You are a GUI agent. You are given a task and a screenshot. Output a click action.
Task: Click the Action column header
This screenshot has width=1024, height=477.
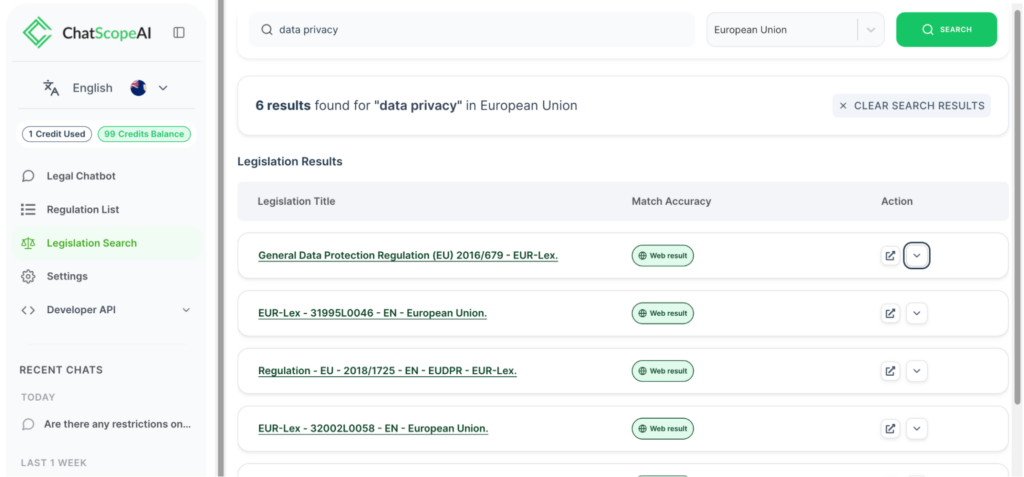(897, 201)
